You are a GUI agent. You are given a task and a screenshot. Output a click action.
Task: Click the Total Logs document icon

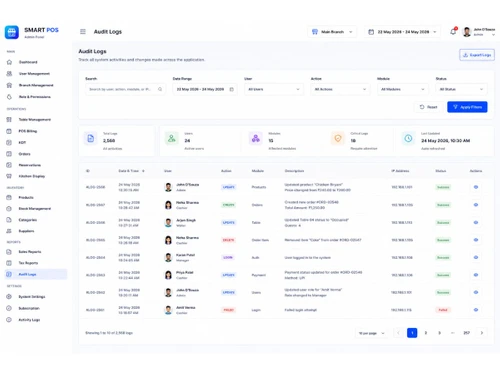point(90,138)
